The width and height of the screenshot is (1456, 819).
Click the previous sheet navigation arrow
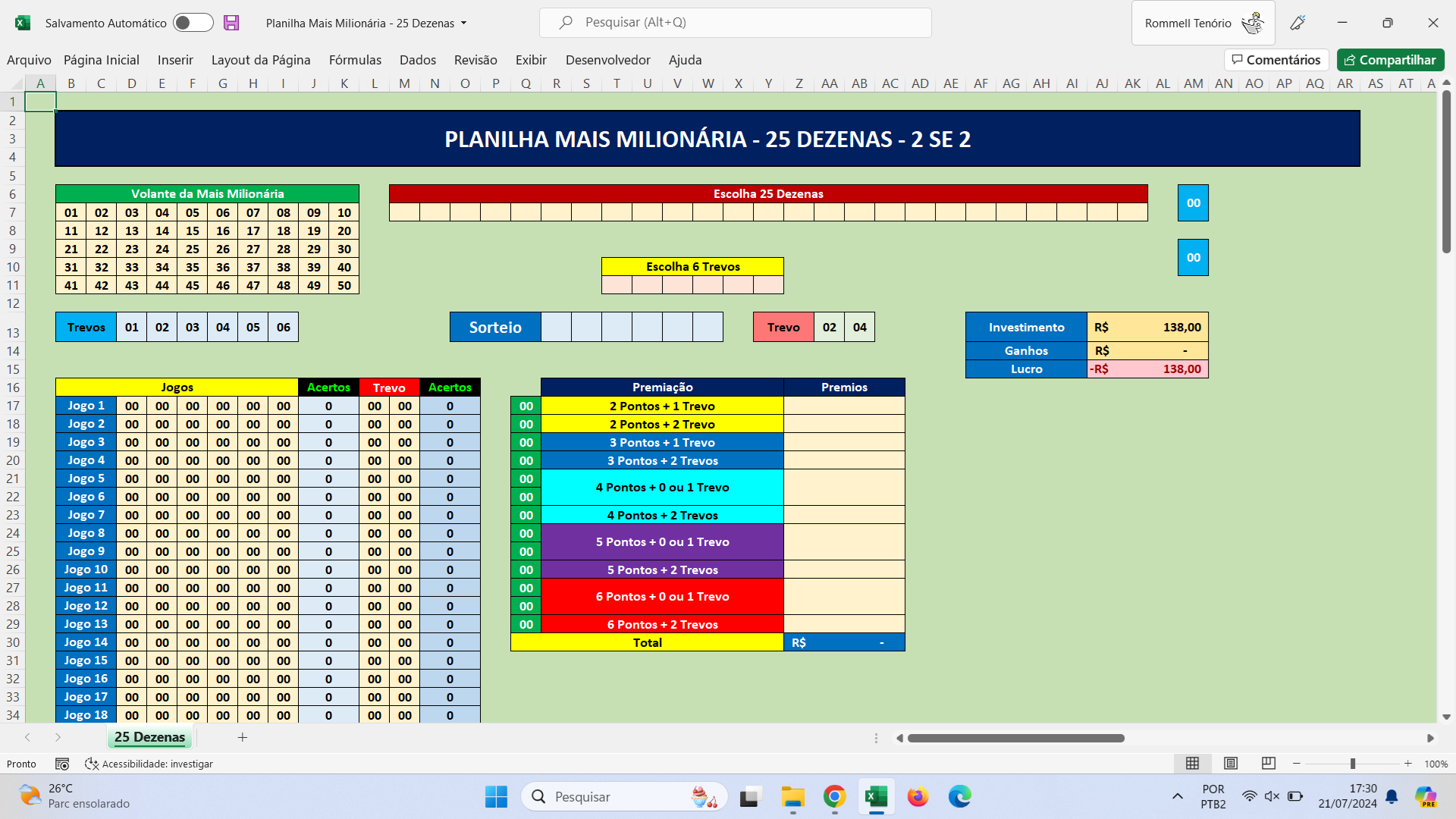27,737
